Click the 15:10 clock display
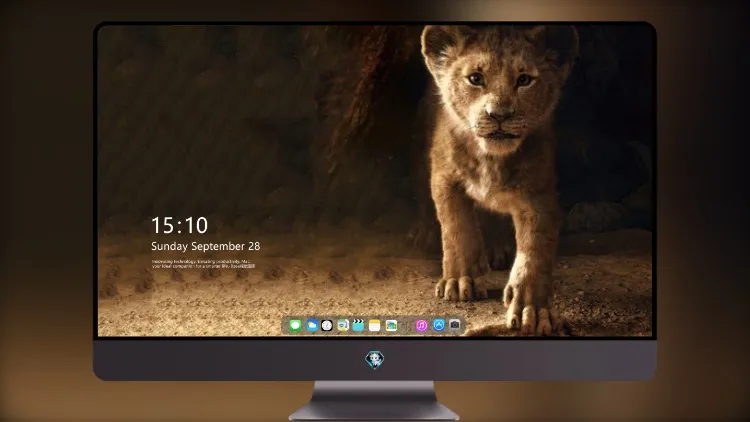 point(179,225)
